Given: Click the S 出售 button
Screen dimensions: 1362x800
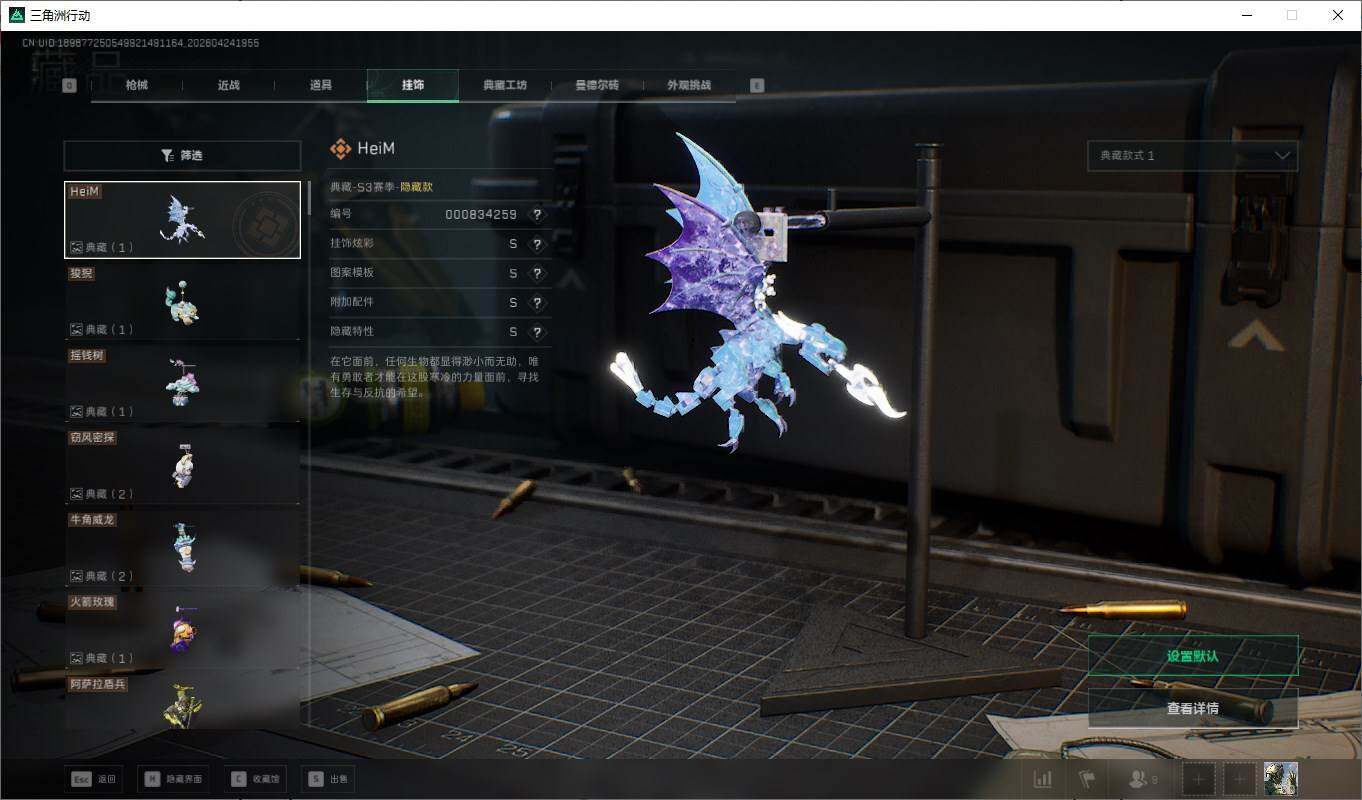Looking at the screenshot, I should tap(328, 779).
